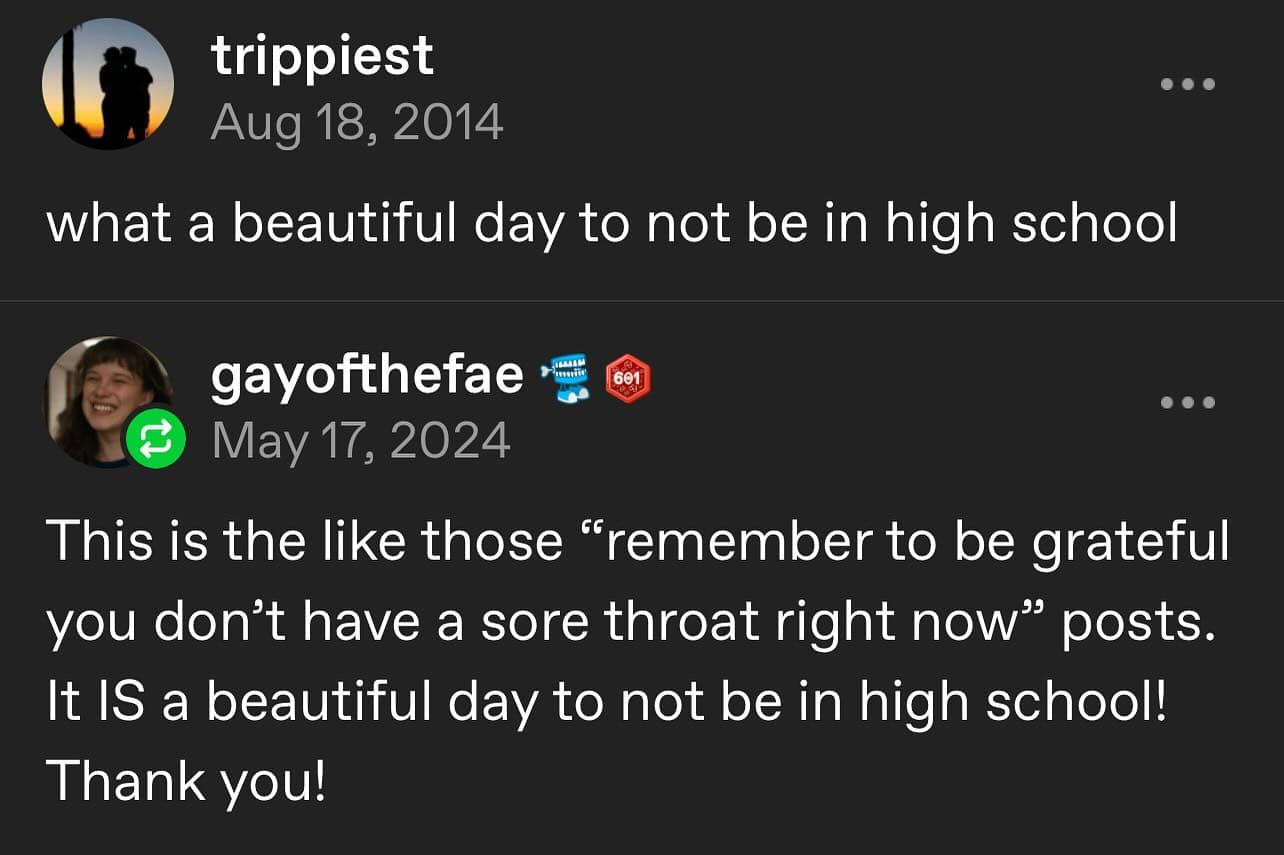Click the original post text about high school
The image size is (1284, 855).
click(x=612, y=224)
